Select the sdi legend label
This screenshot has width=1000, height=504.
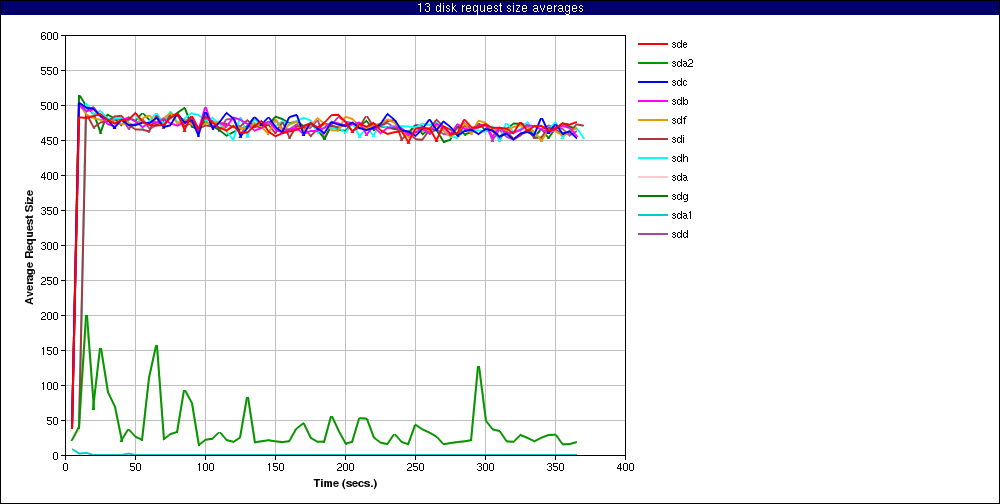tap(678, 139)
